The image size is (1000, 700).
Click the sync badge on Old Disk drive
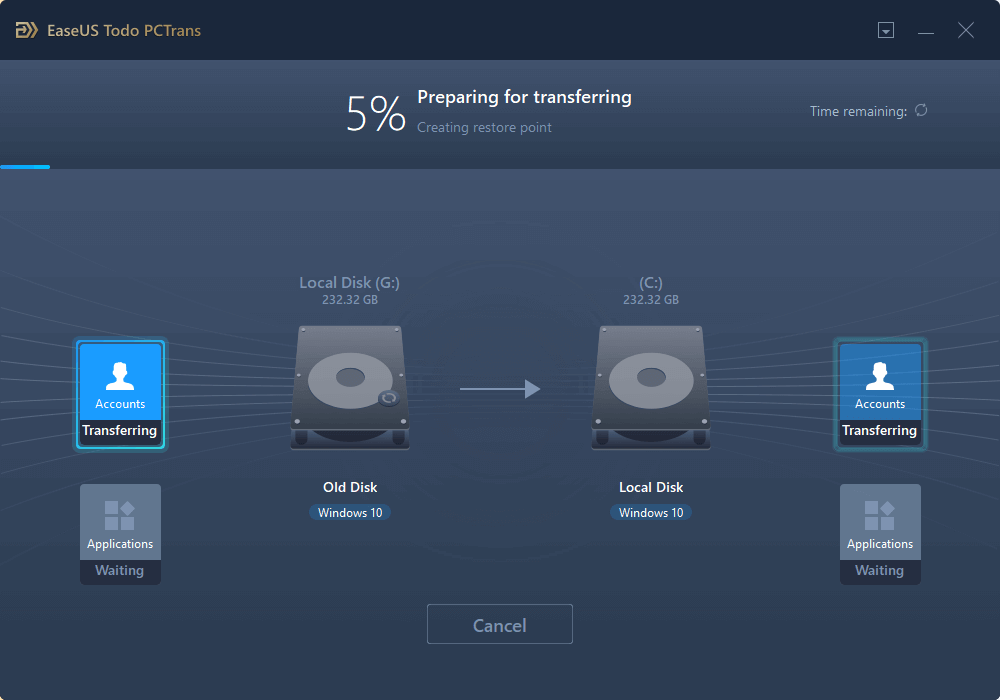388,398
